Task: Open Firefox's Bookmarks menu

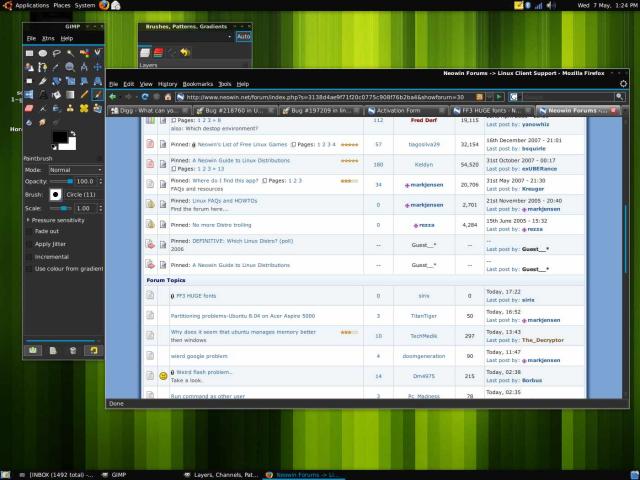Action: click(x=198, y=84)
